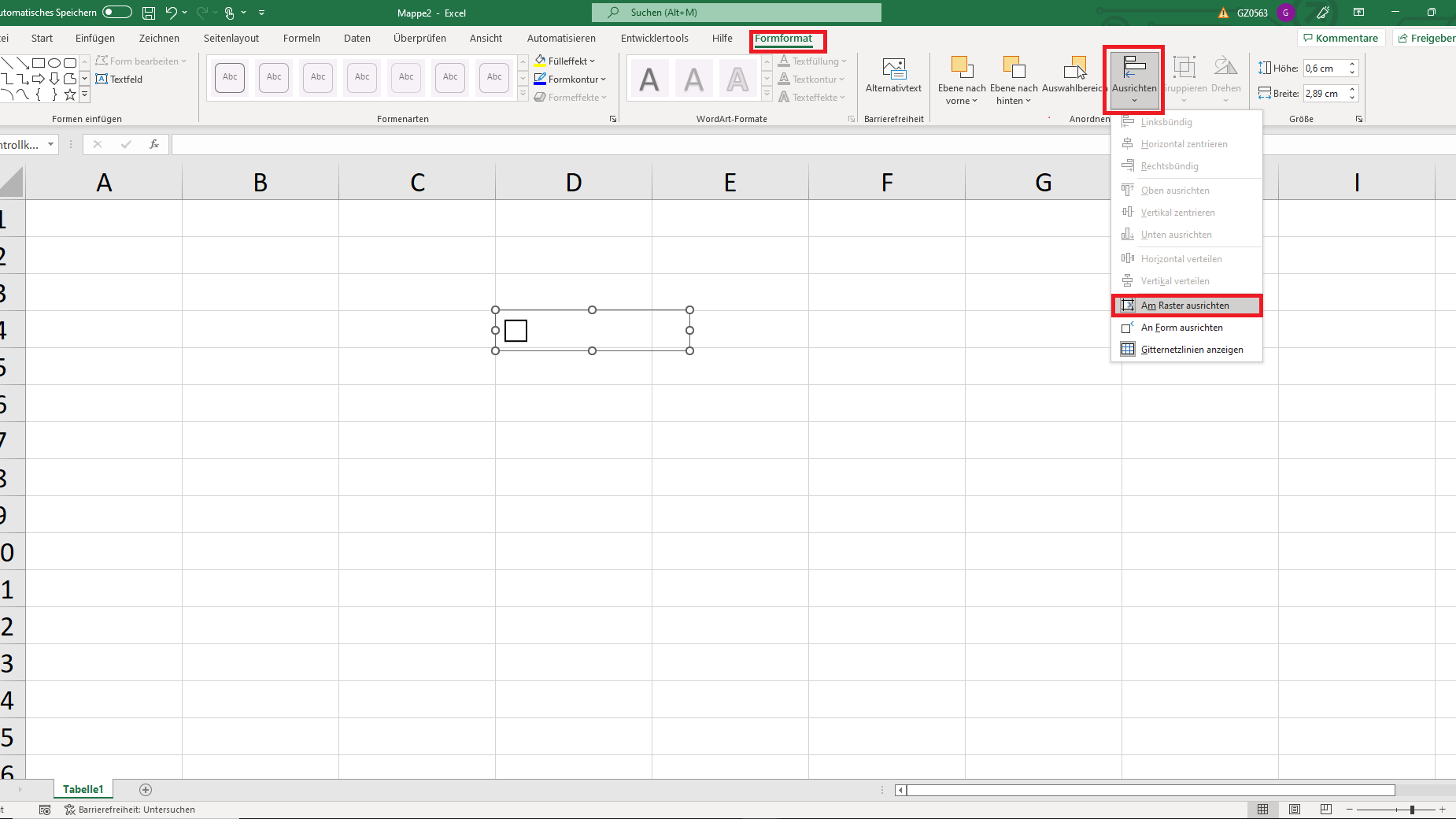Toggle Automatisches Speichern off
The height and width of the screenshot is (819, 1456).
[x=116, y=12]
